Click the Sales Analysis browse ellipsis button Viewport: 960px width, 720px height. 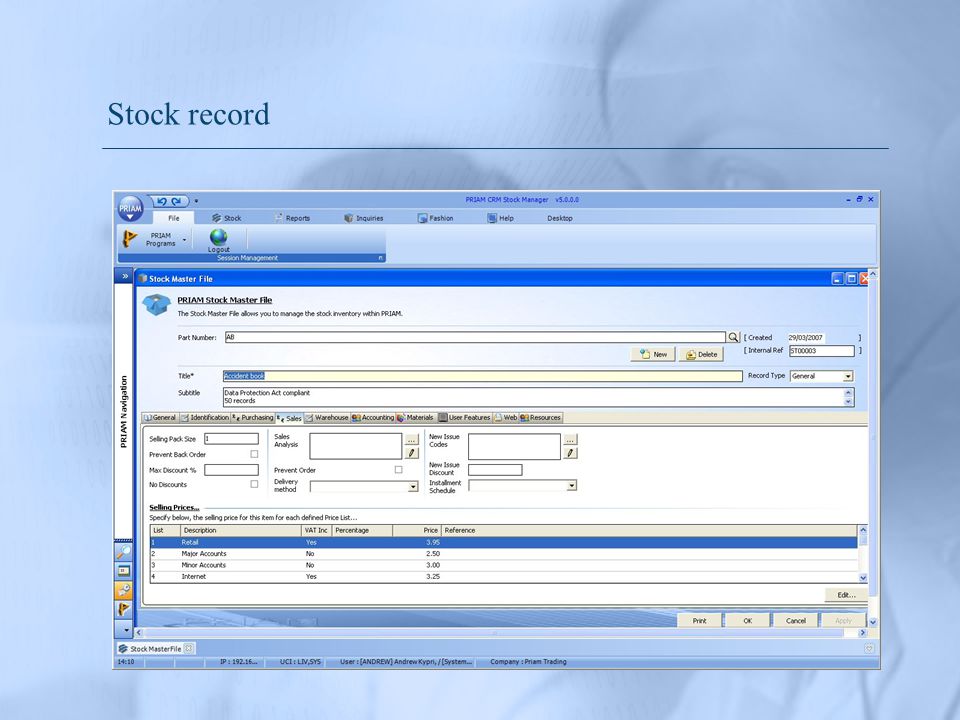(x=411, y=440)
